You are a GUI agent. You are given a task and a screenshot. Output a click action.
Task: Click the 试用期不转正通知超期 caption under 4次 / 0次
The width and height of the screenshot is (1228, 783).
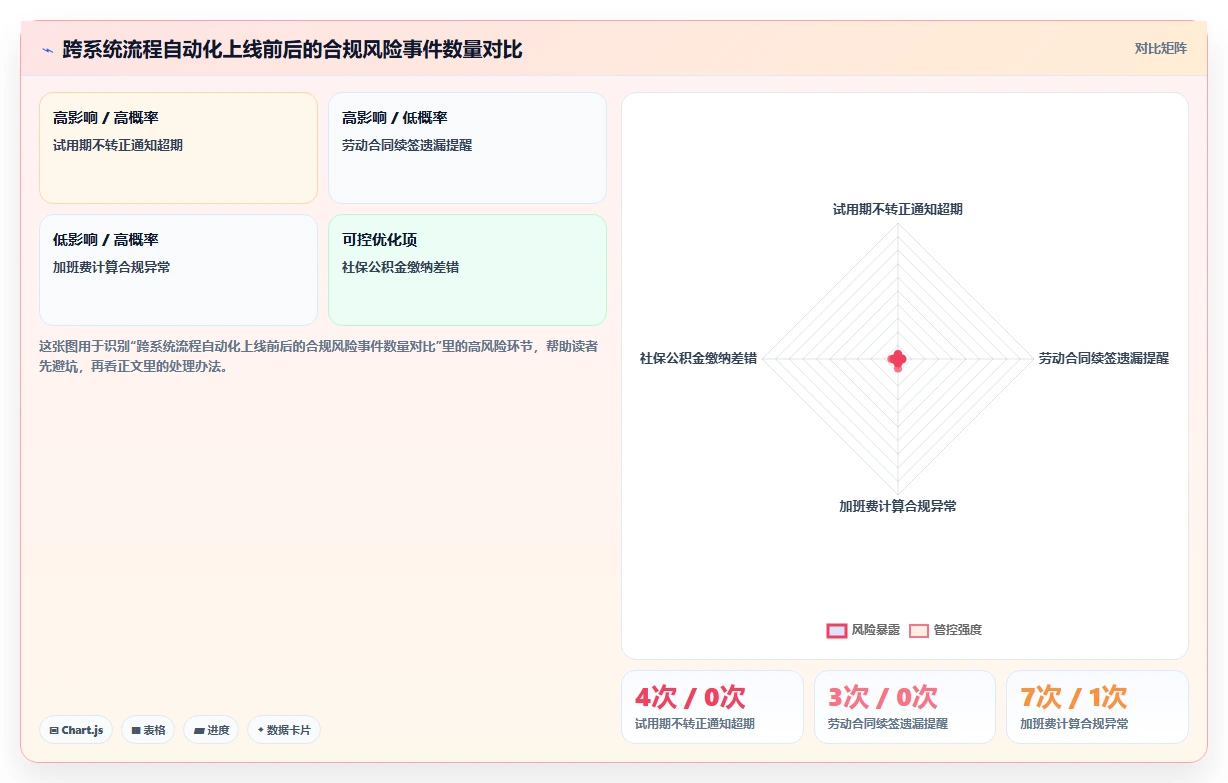695,723
